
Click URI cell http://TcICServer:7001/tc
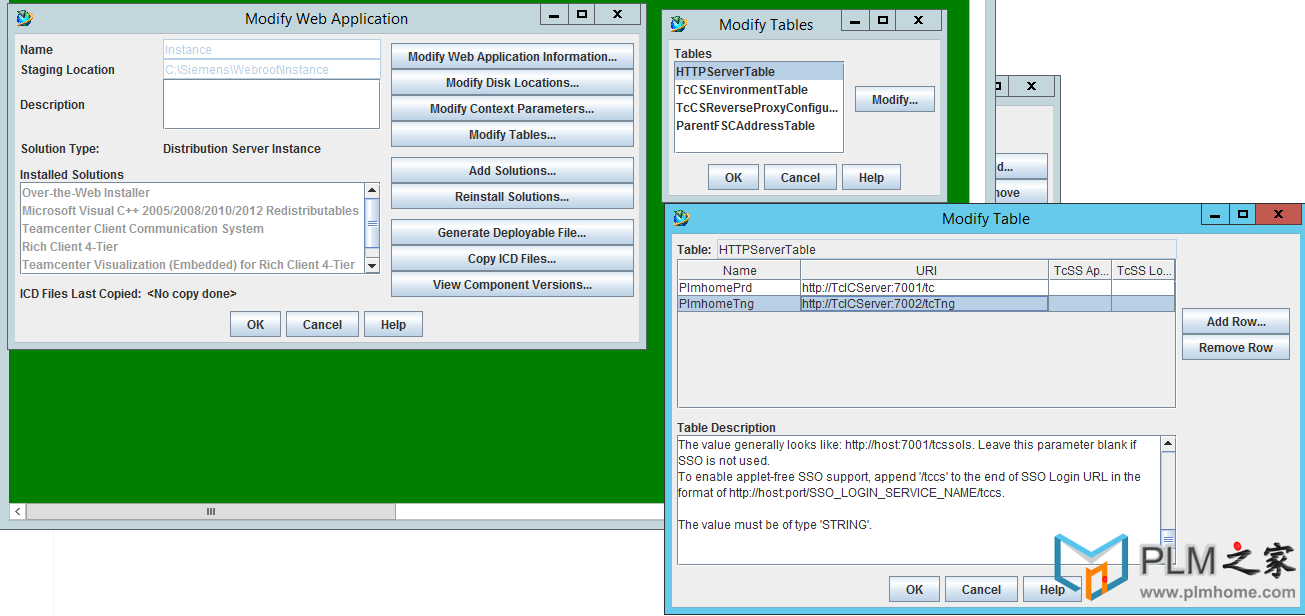click(925, 288)
